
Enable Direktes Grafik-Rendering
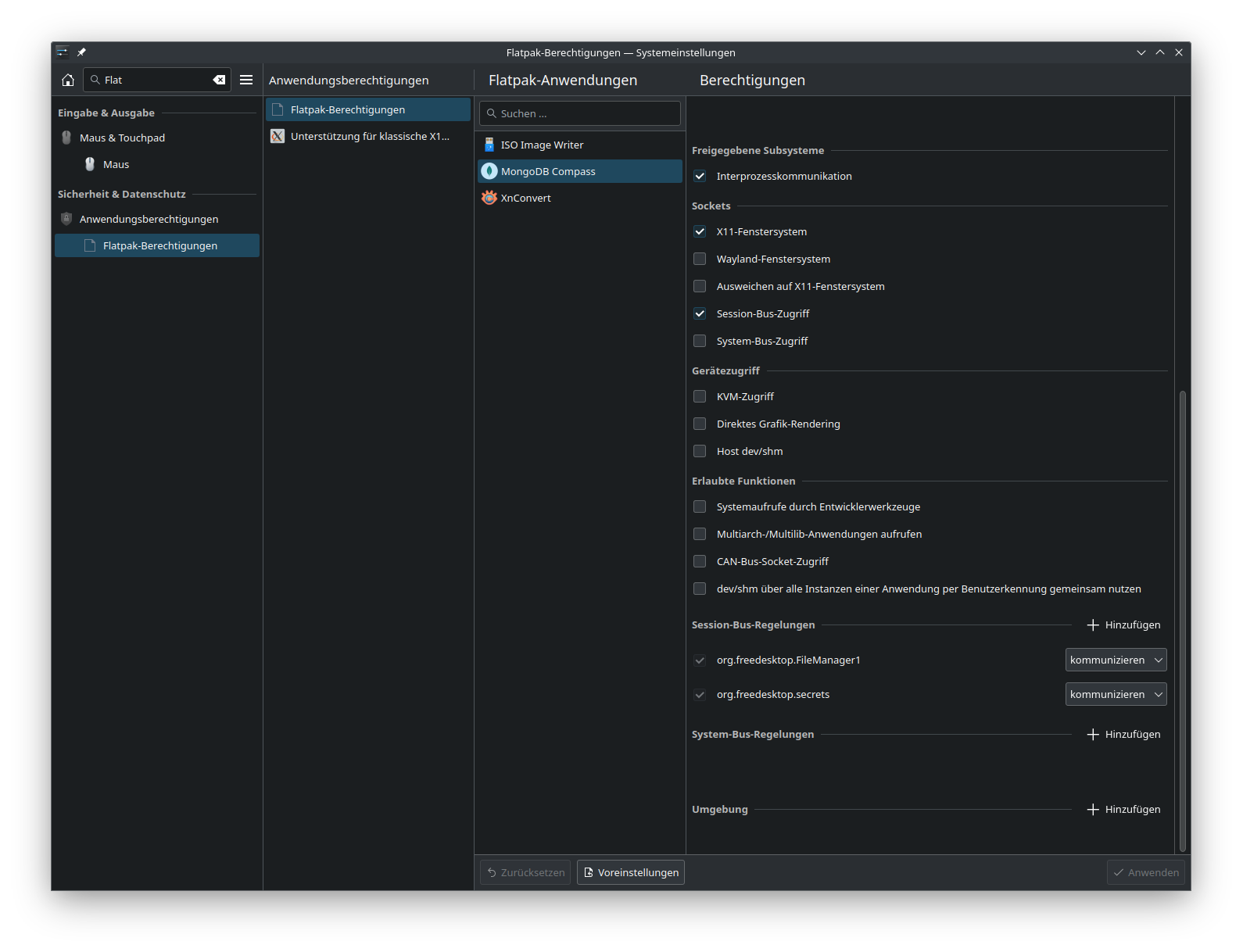tap(700, 424)
